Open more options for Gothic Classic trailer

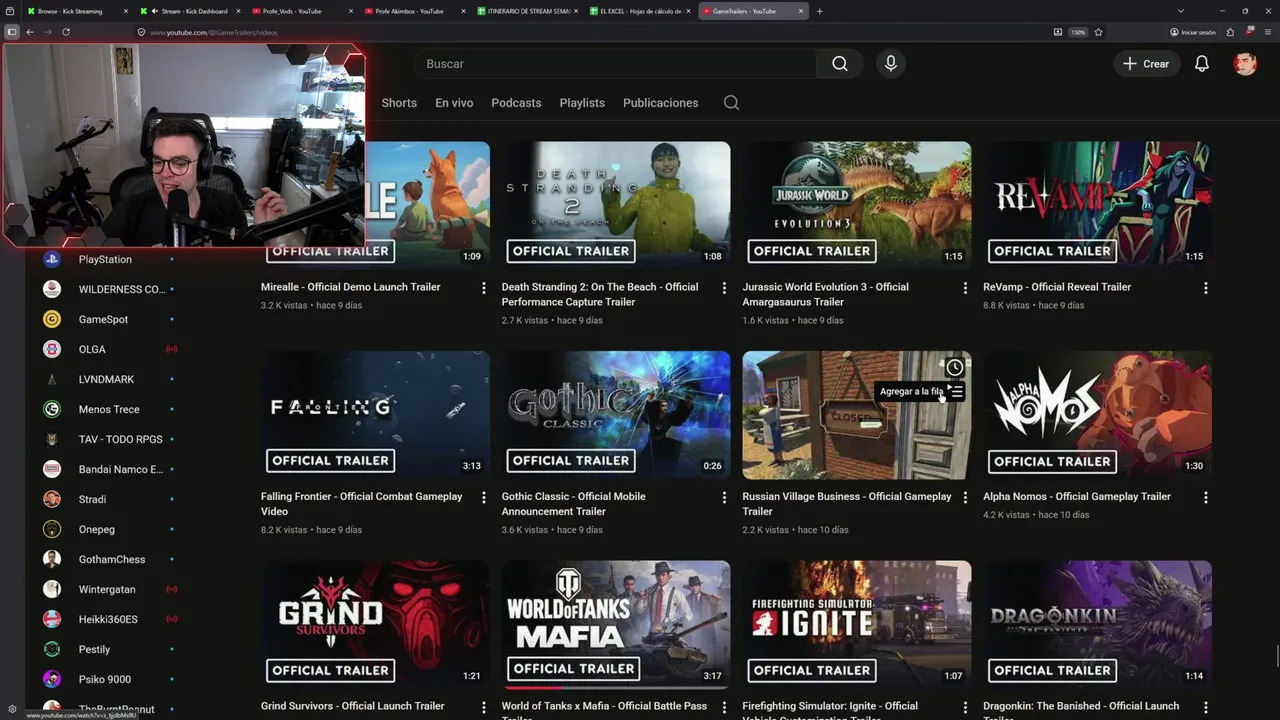coord(725,497)
